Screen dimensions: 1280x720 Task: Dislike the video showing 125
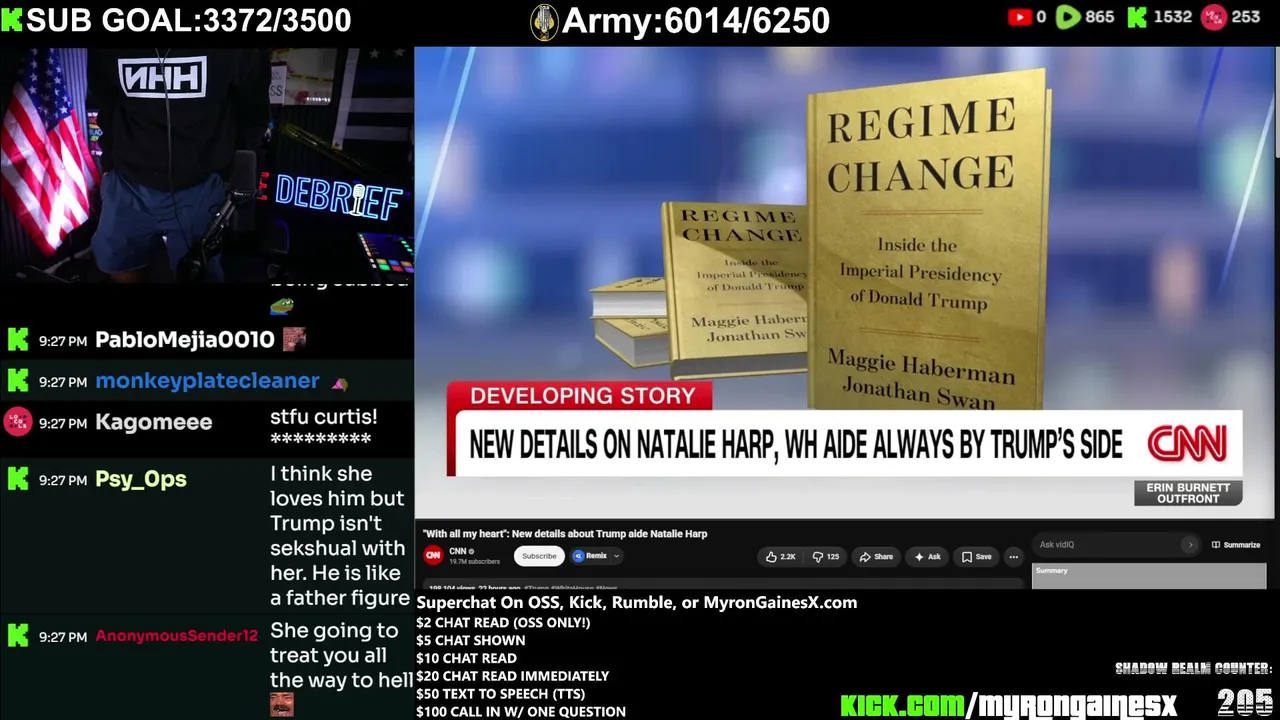pyautogui.click(x=826, y=557)
